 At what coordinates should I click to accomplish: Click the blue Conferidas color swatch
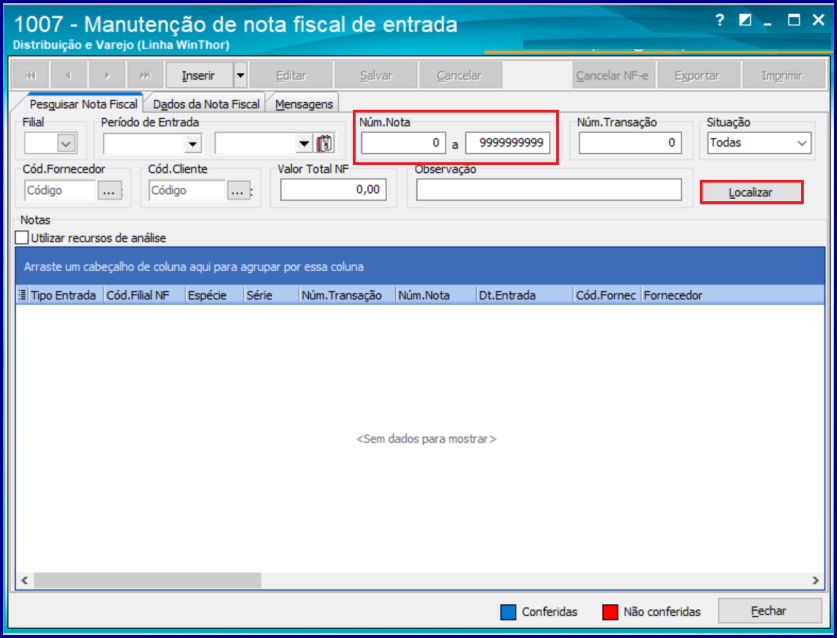508,612
